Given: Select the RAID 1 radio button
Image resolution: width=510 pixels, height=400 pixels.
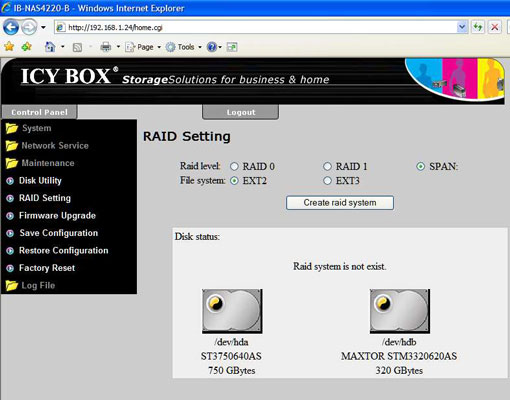Looking at the screenshot, I should click(328, 166).
